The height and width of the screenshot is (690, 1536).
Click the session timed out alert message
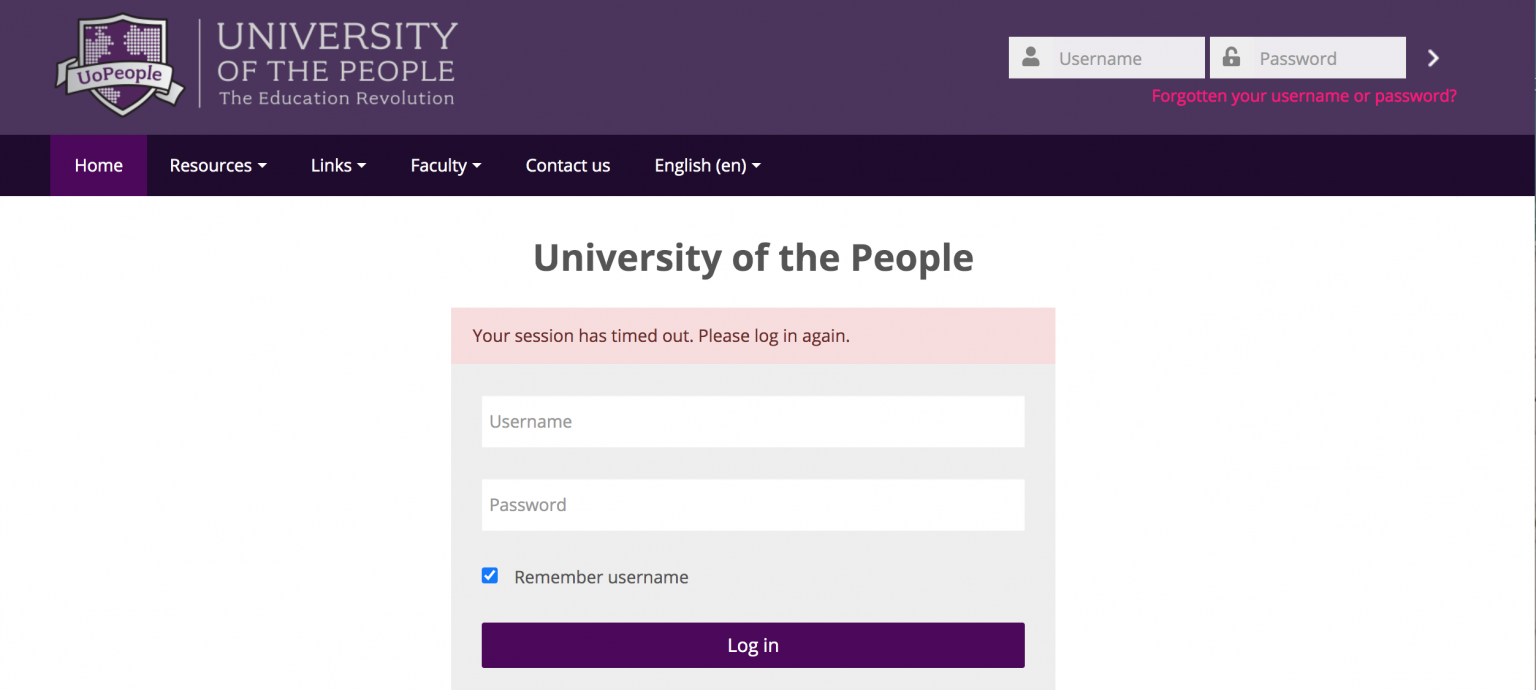661,336
